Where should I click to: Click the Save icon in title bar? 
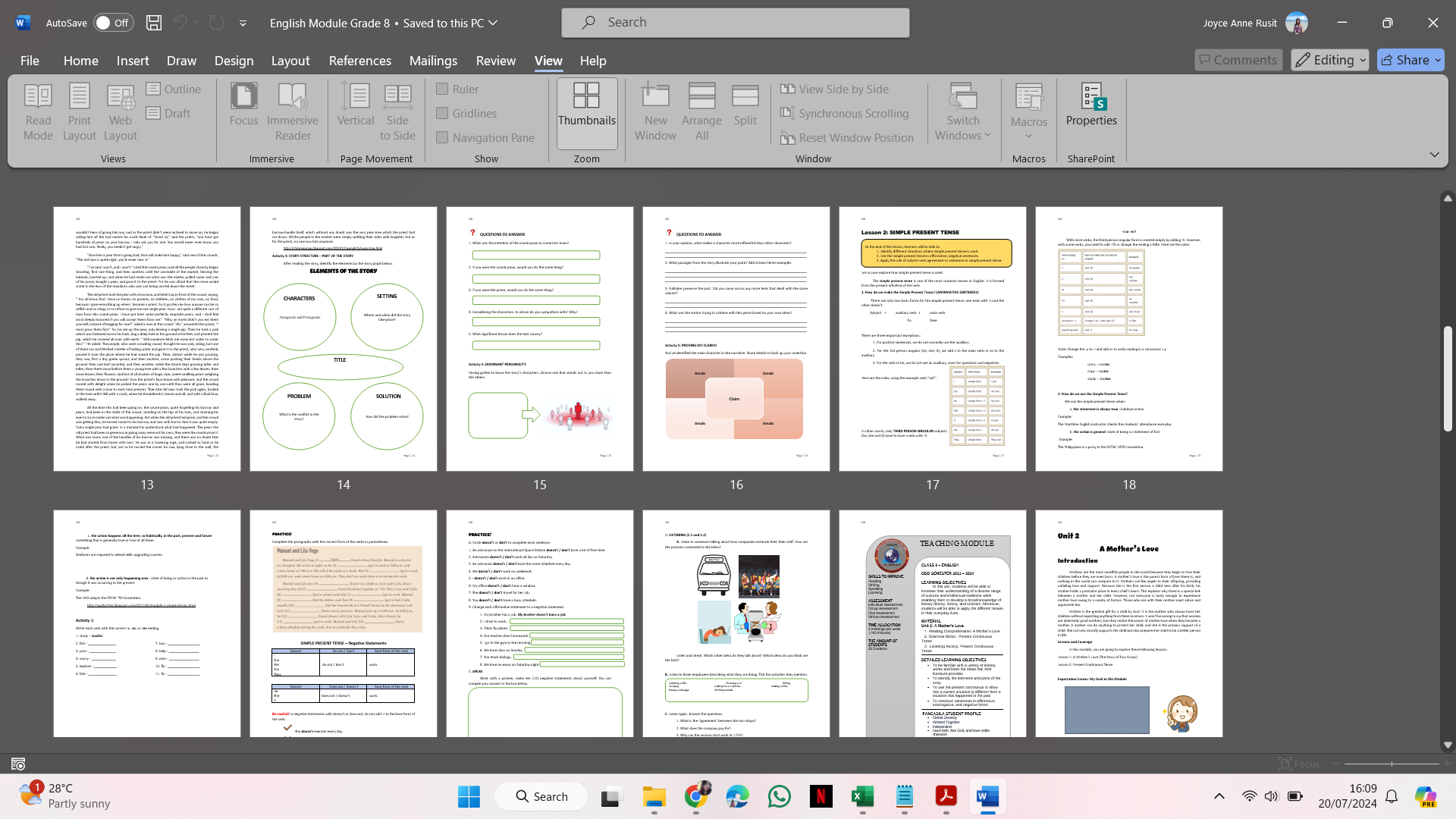click(154, 23)
